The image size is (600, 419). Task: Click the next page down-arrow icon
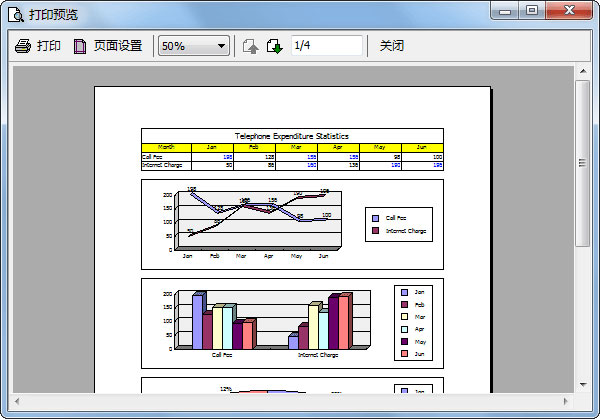pos(274,46)
